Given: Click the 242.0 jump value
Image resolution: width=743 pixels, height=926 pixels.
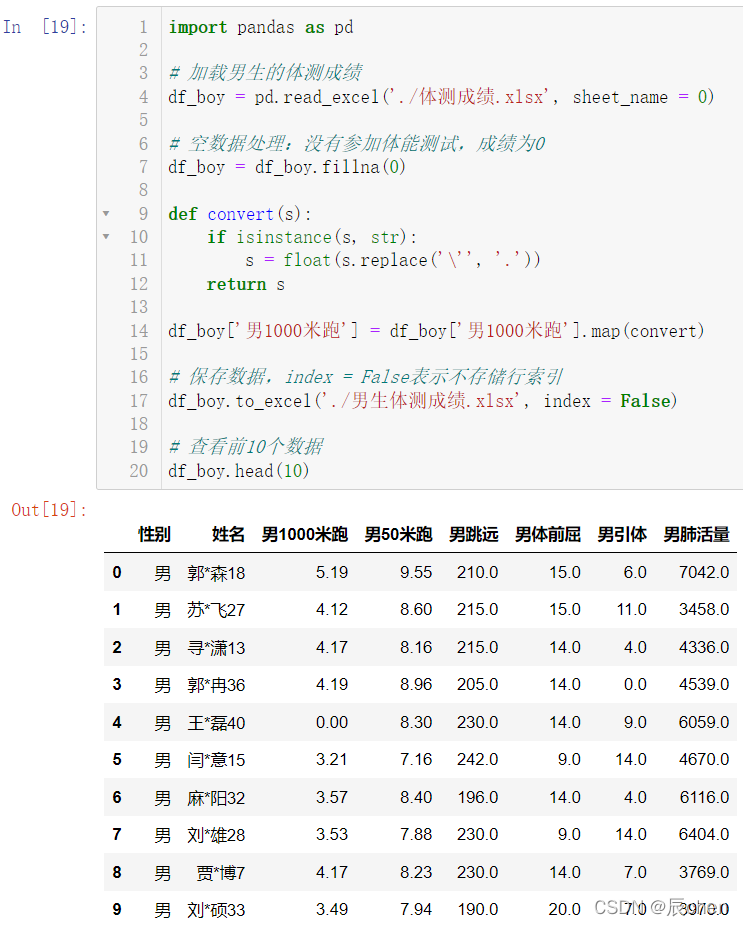Looking at the screenshot, I should pos(477,759).
